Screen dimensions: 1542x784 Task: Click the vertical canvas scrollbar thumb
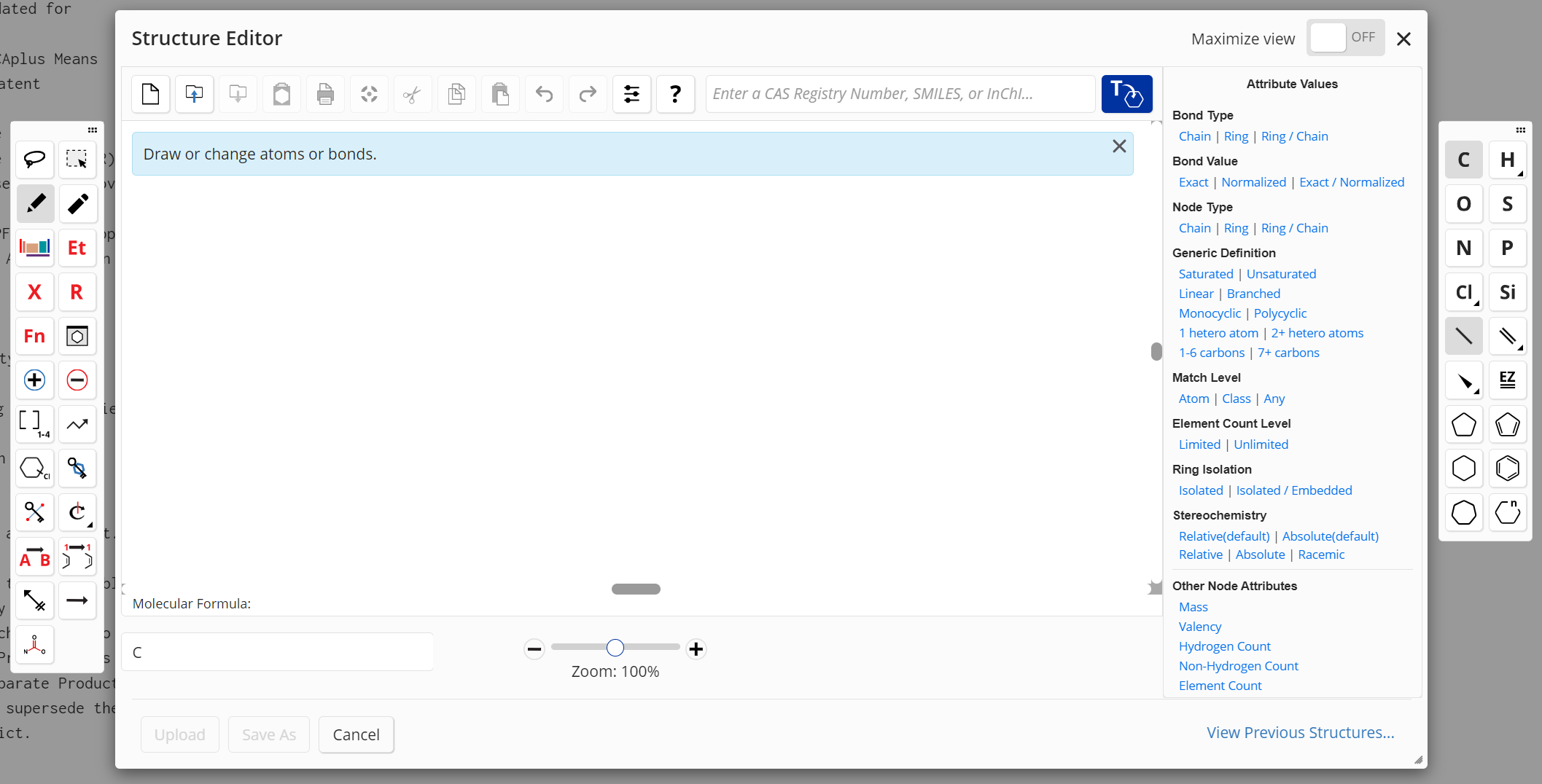point(1156,351)
